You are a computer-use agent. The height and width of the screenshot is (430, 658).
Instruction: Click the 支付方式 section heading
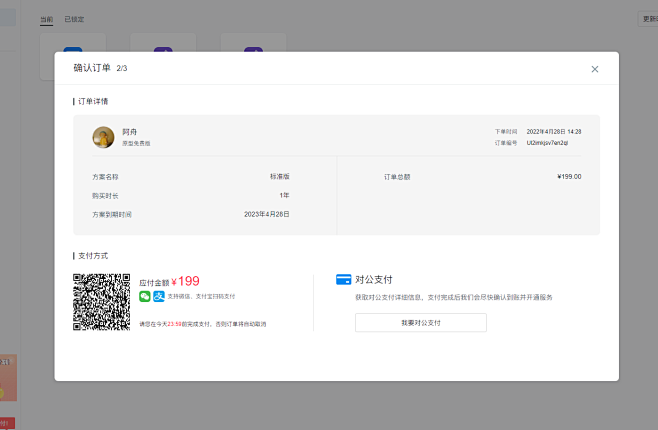coord(93,256)
